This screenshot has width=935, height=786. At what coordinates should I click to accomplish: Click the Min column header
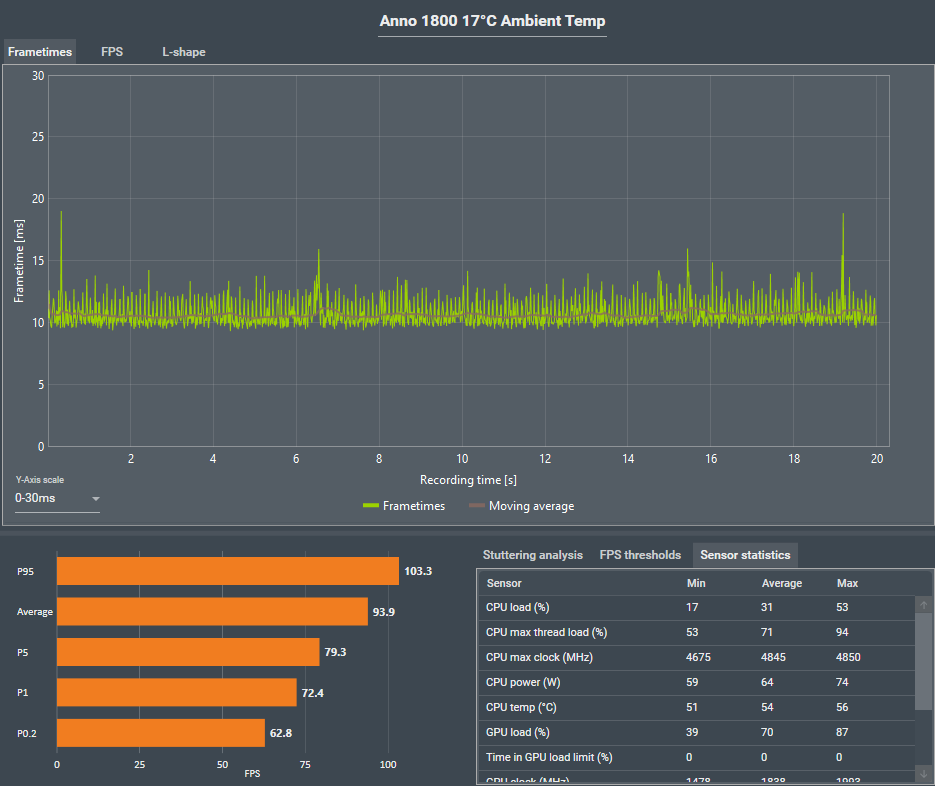click(x=696, y=583)
